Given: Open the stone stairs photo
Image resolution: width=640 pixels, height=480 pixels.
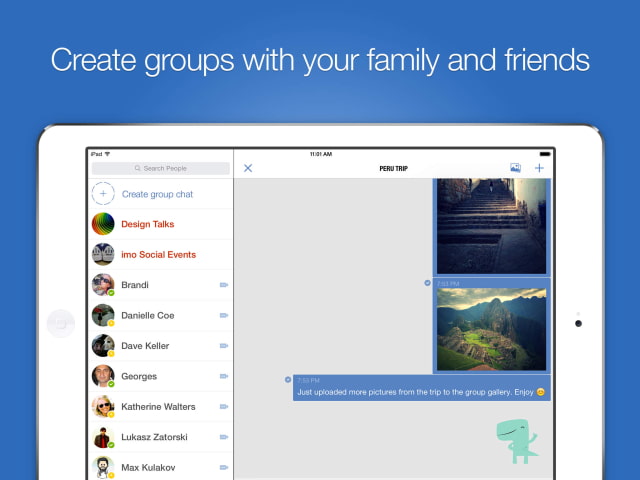Looking at the screenshot, I should (x=491, y=227).
